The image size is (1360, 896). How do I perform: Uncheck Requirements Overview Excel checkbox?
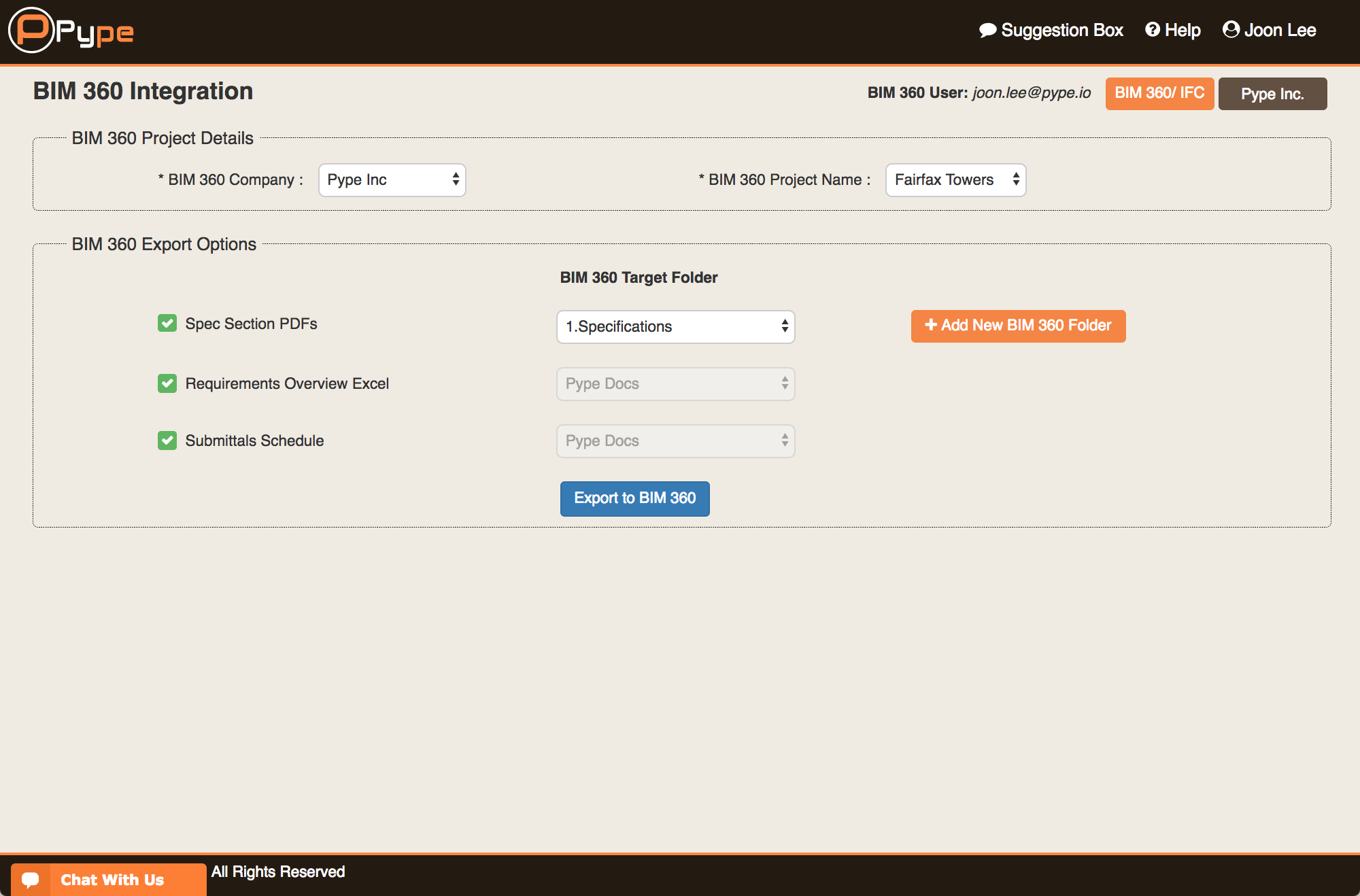[167, 383]
